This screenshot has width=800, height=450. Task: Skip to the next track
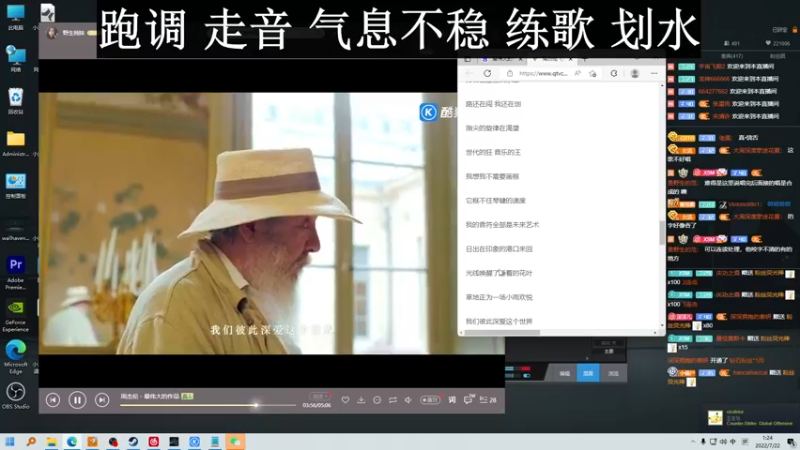click(102, 400)
